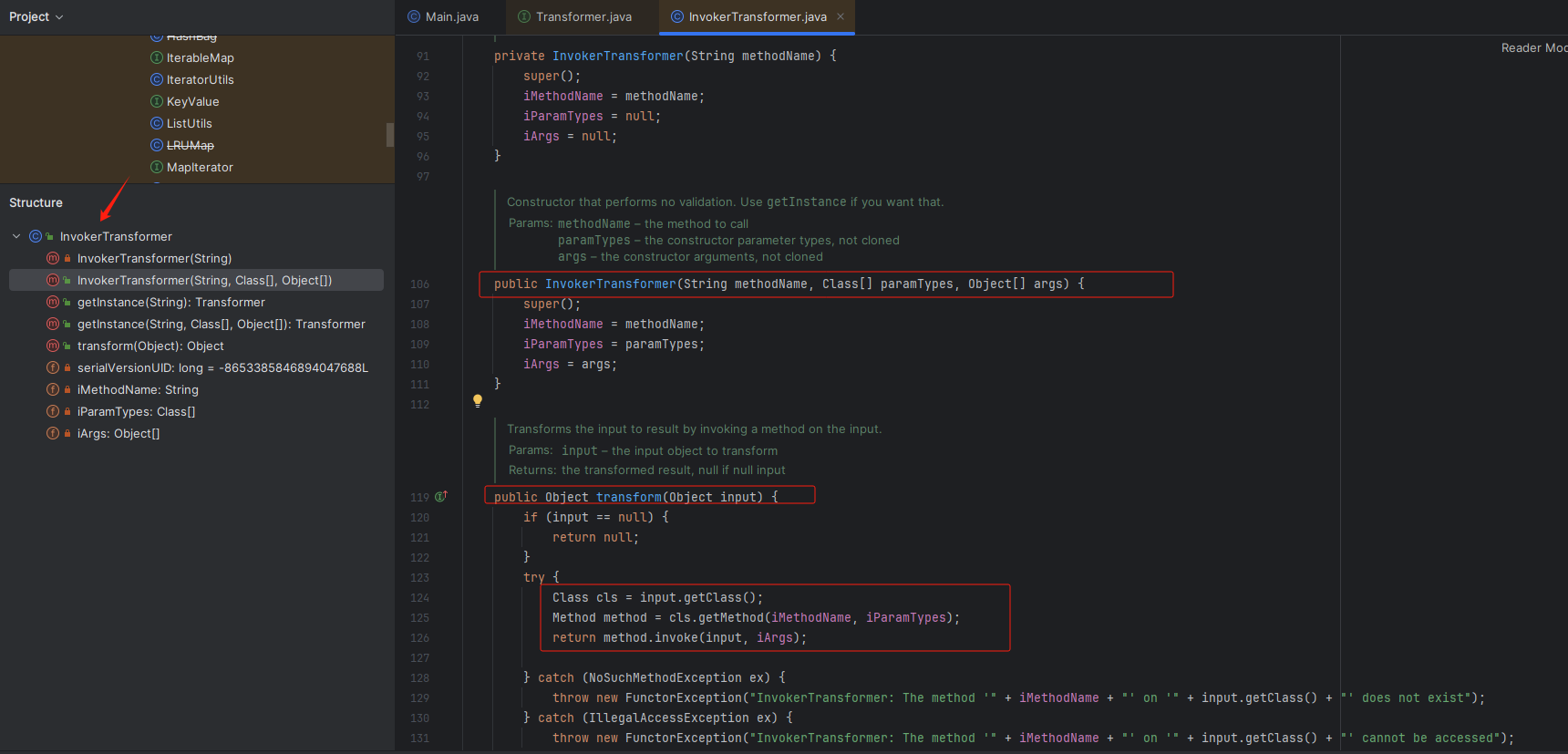Viewport: 1568px width, 754px height.
Task: Click 'public Object transform(Object input)' declaration
Action: tap(635, 497)
